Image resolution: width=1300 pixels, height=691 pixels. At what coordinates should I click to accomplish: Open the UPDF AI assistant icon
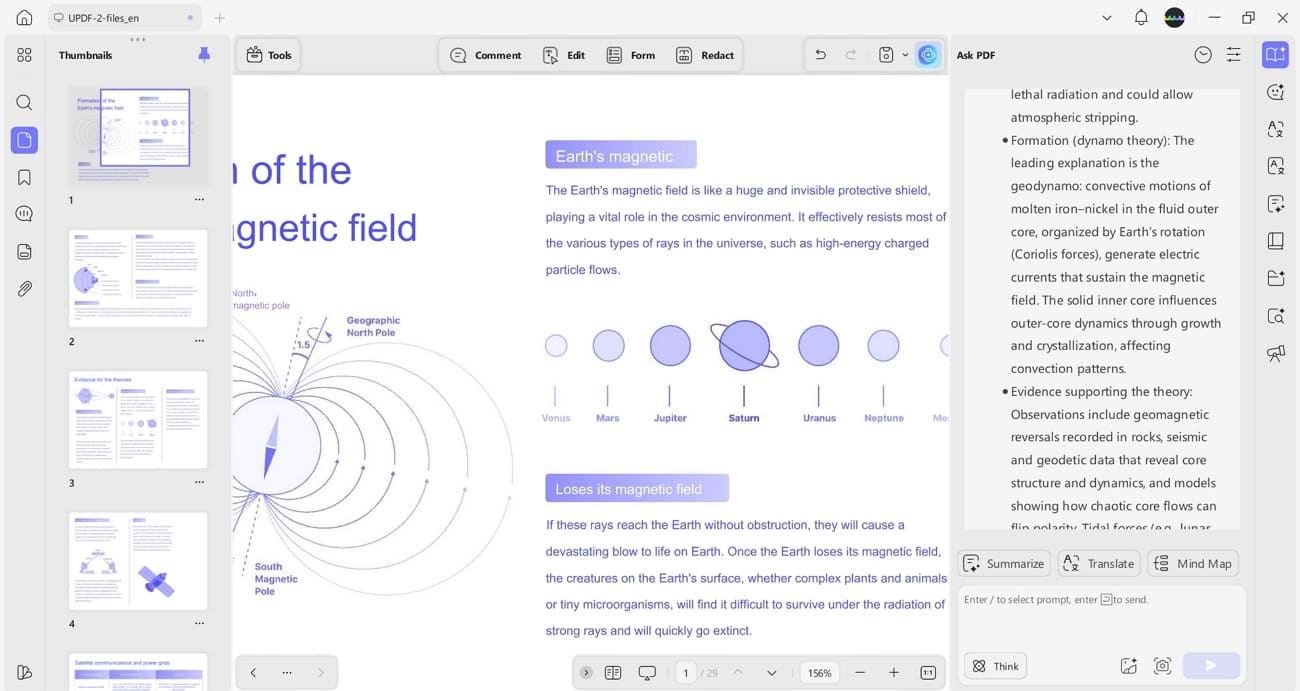pos(928,55)
